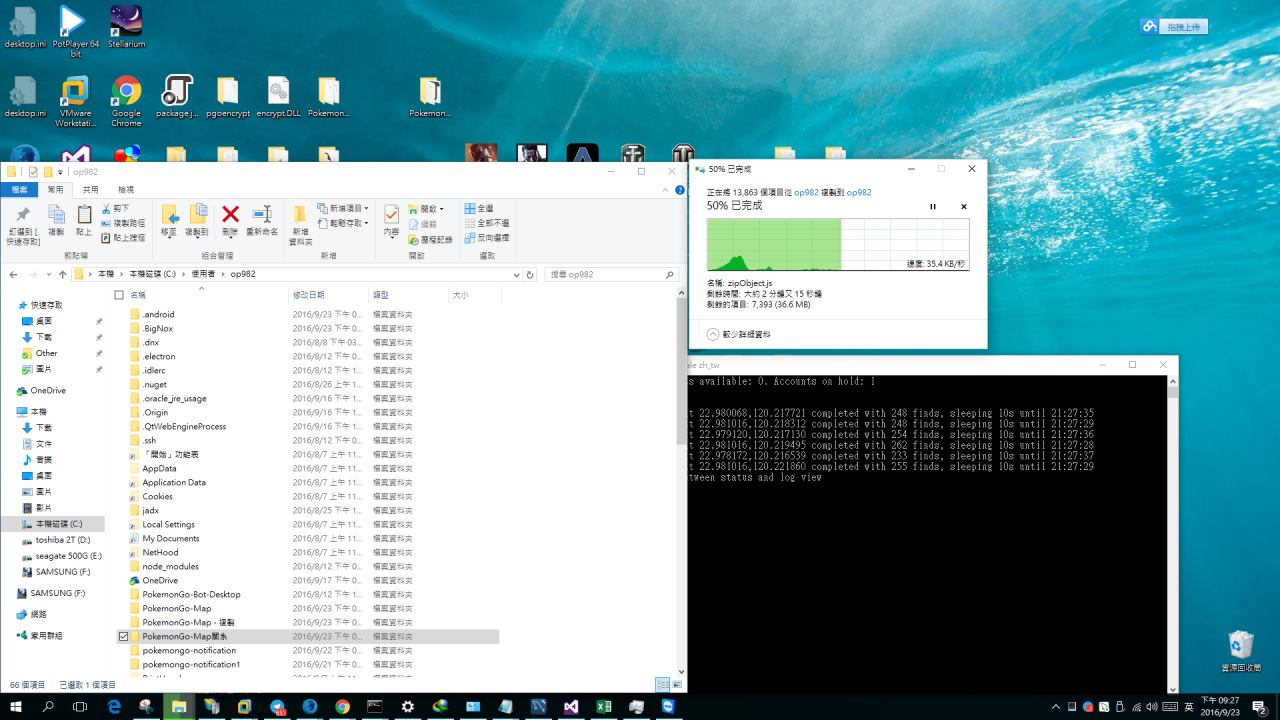The width and height of the screenshot is (1280, 720).
Task: Uncheck the PokemonGo-Map folder checkbox
Action: (x=123, y=636)
